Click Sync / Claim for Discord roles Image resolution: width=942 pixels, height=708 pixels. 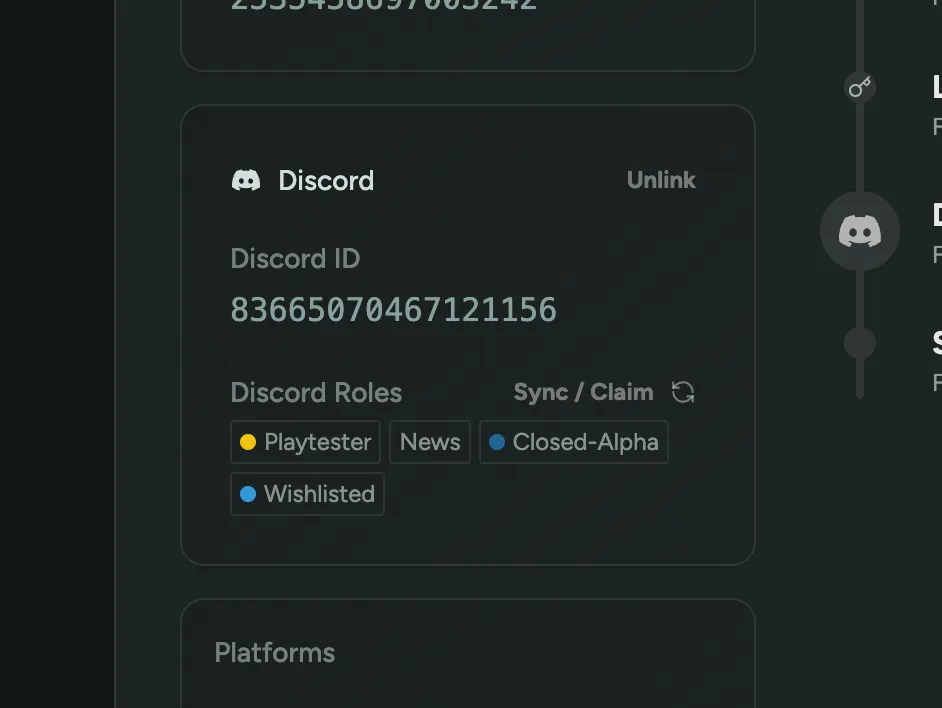(x=583, y=392)
